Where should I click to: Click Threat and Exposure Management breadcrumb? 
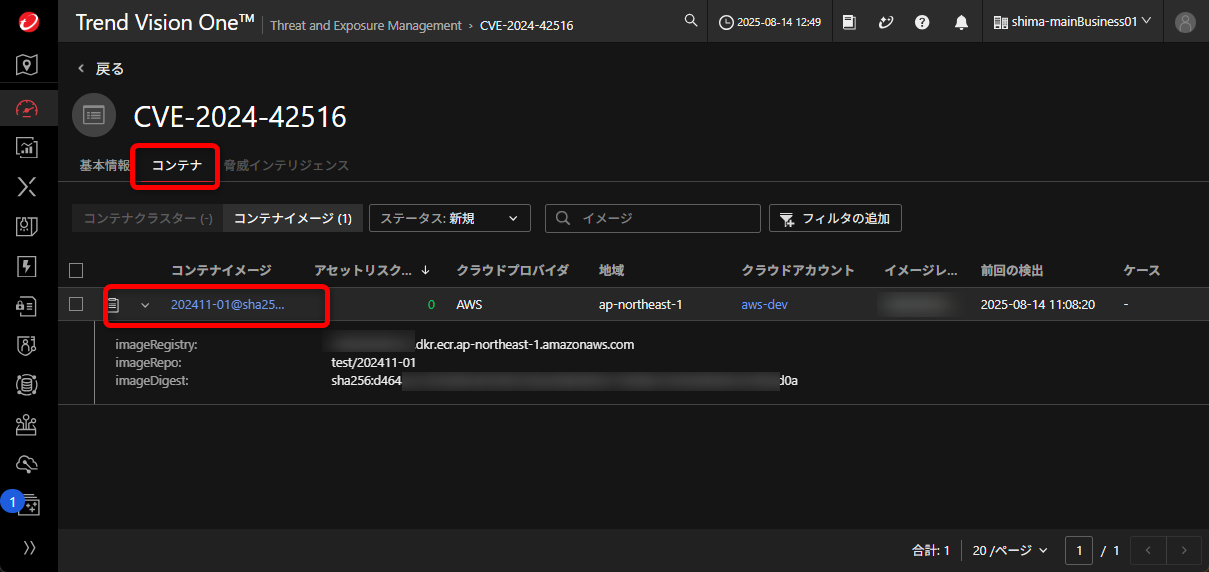click(x=367, y=25)
